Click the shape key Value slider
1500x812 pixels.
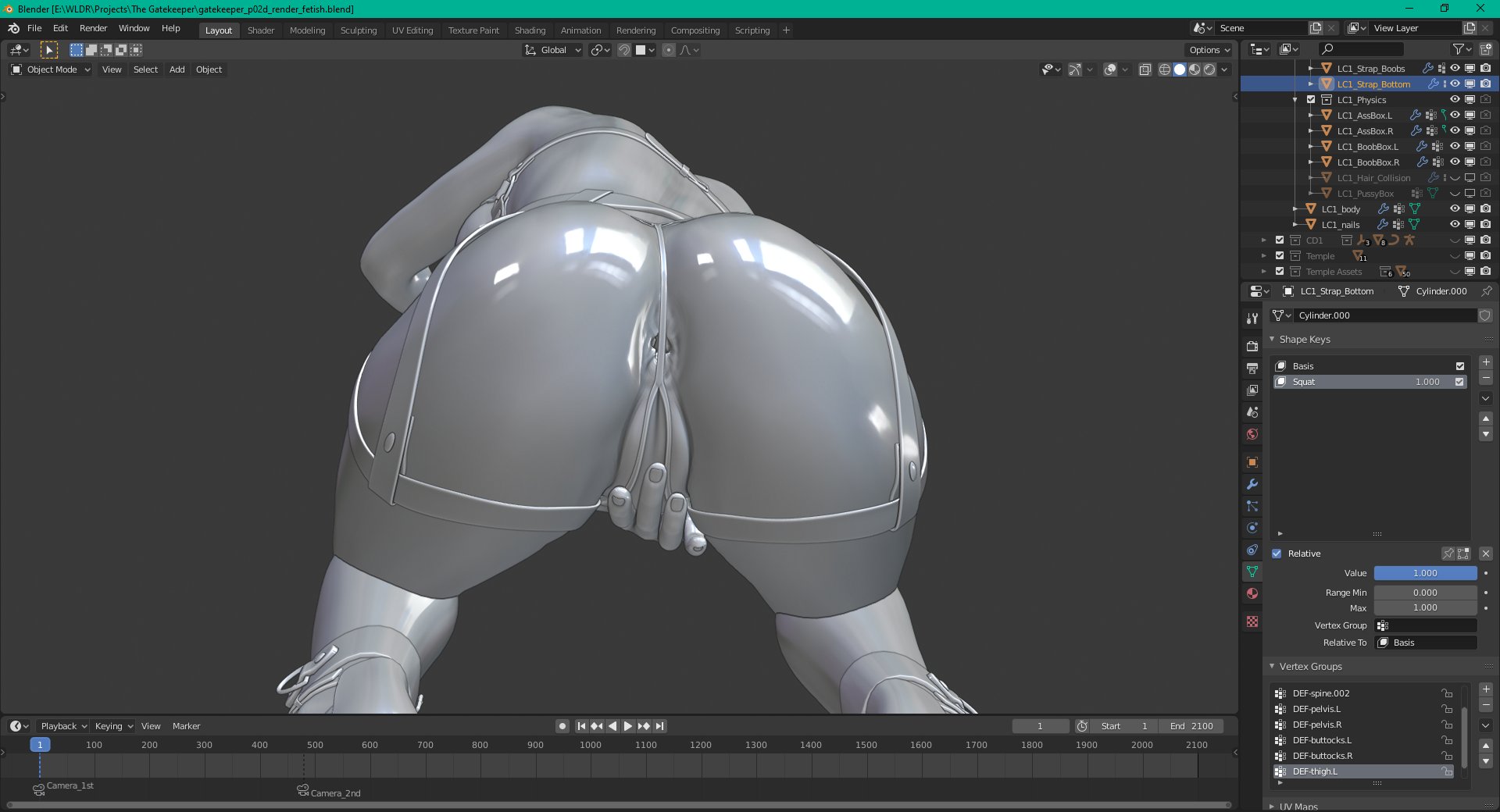point(1425,573)
